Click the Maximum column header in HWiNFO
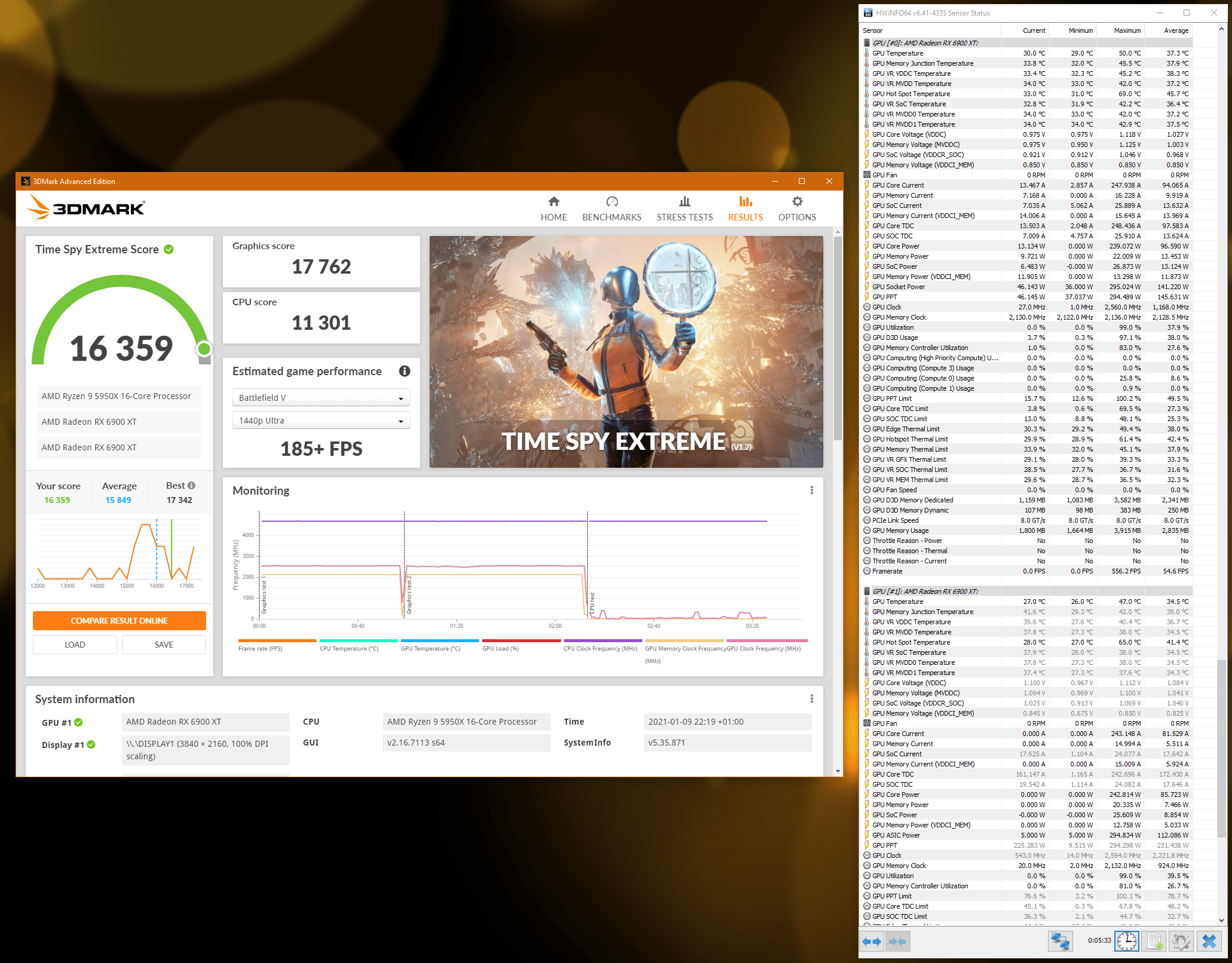The height and width of the screenshot is (963, 1232). click(x=1120, y=30)
